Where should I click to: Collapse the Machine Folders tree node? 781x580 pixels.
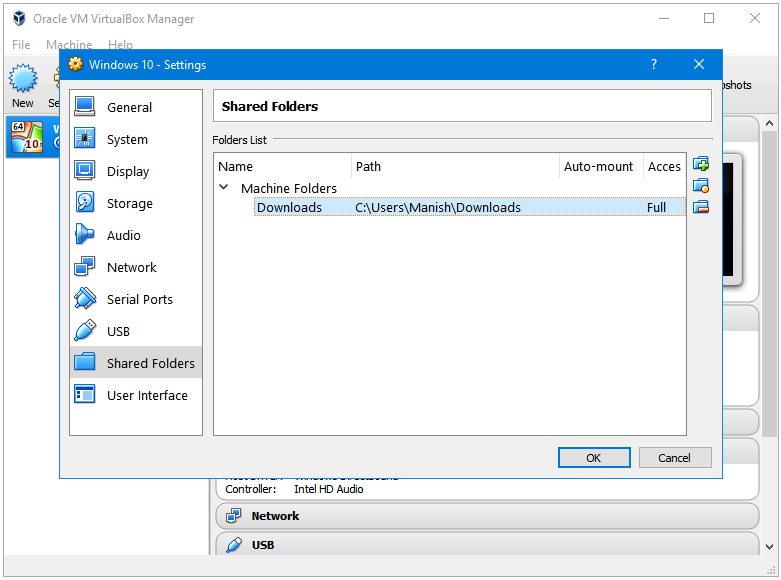coord(223,188)
